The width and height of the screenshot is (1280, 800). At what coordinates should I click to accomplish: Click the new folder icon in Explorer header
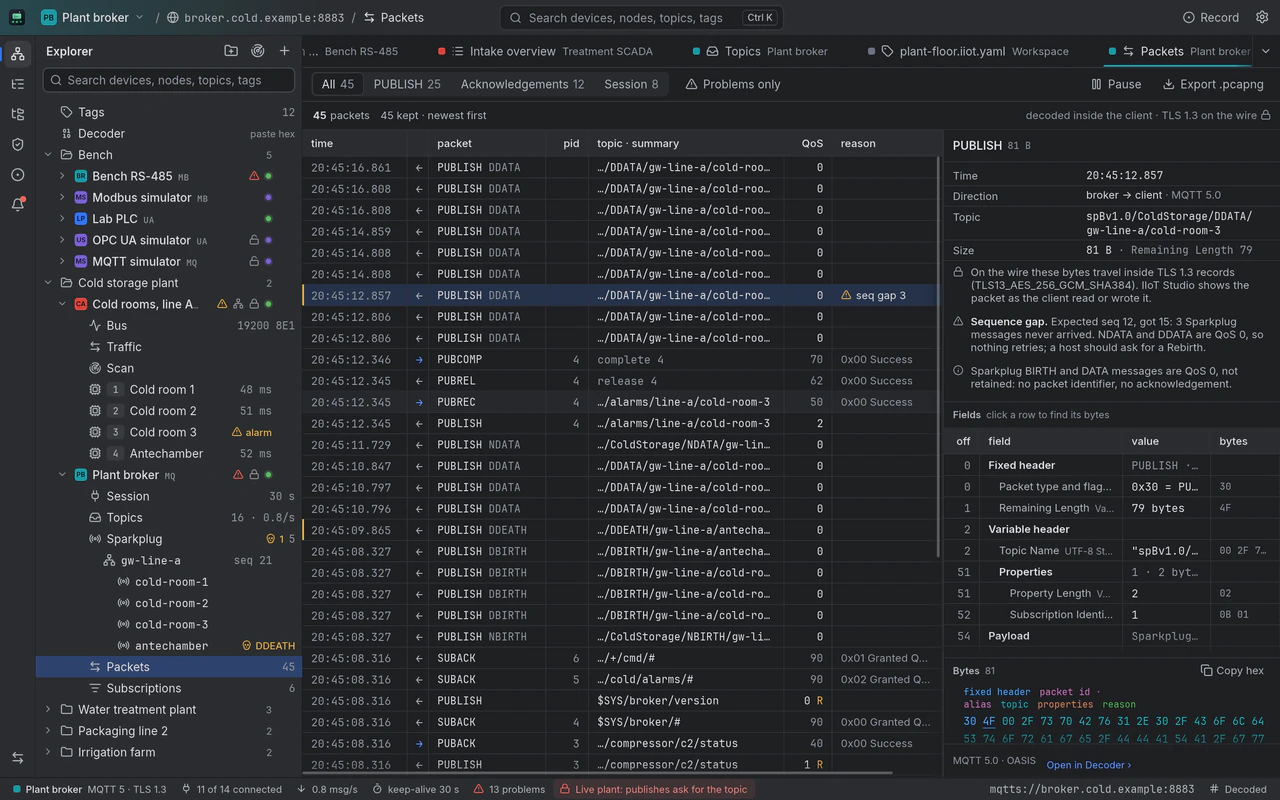point(231,51)
